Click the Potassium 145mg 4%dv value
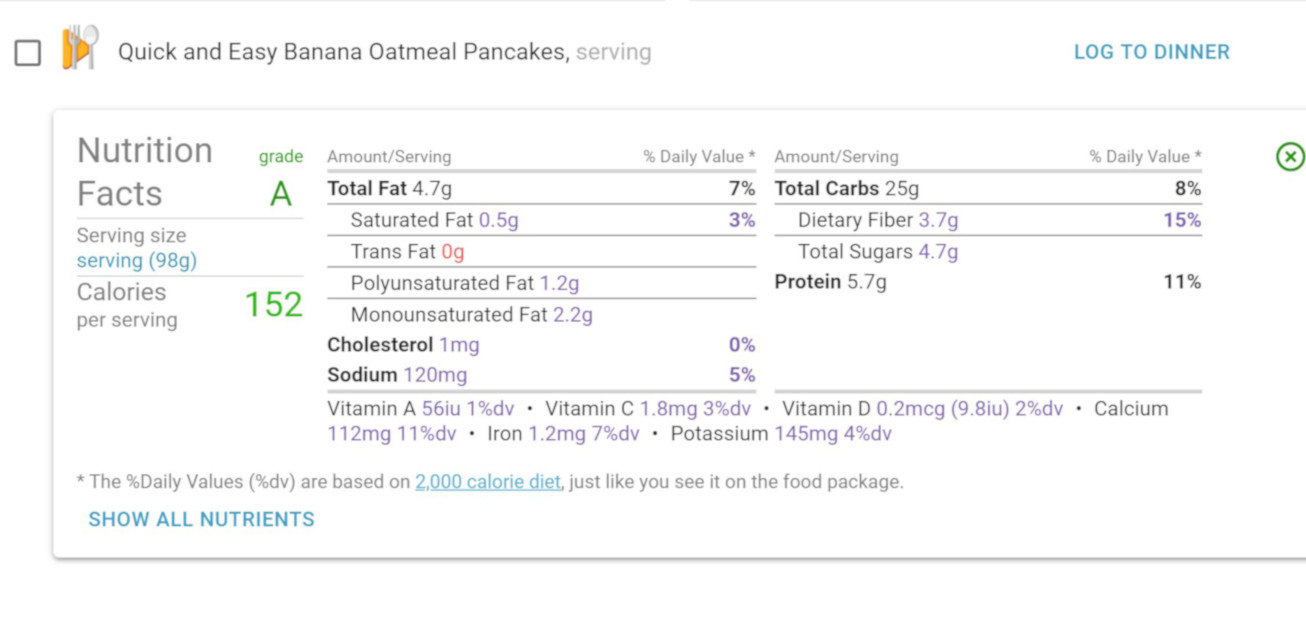Screen dimensions: 1306x619 coord(831,434)
